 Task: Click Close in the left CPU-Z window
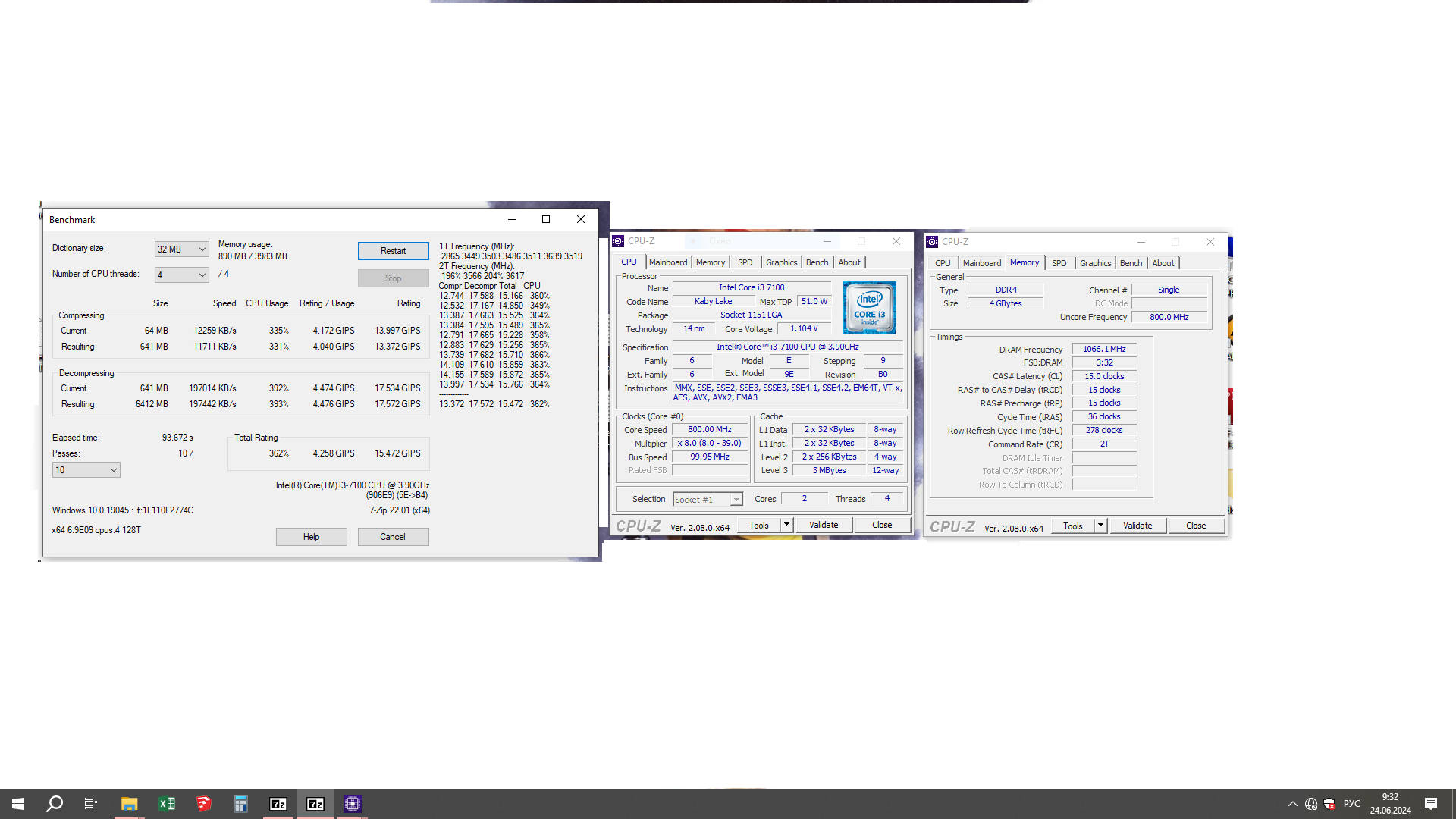tap(882, 525)
